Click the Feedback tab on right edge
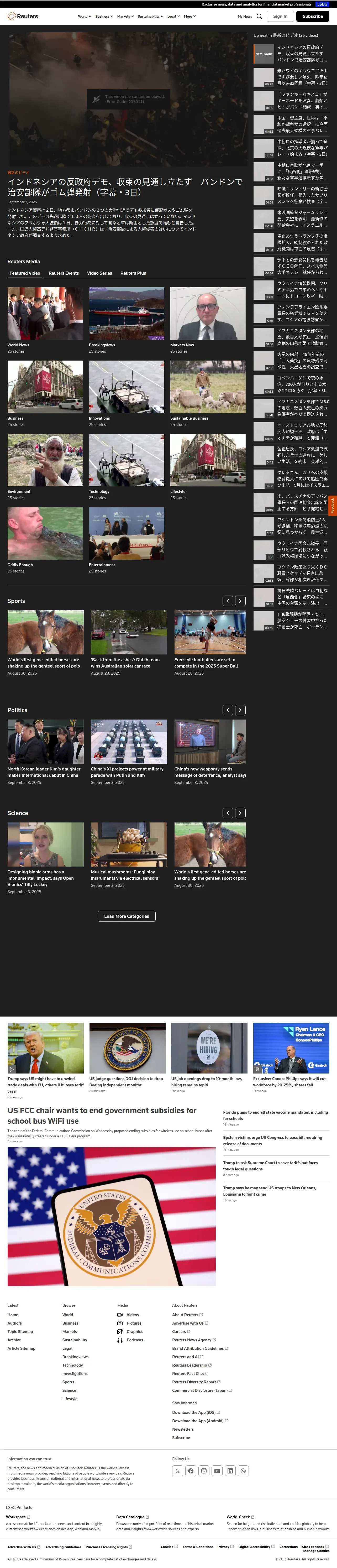Viewport: 337px width, 1568px height. coord(333,505)
